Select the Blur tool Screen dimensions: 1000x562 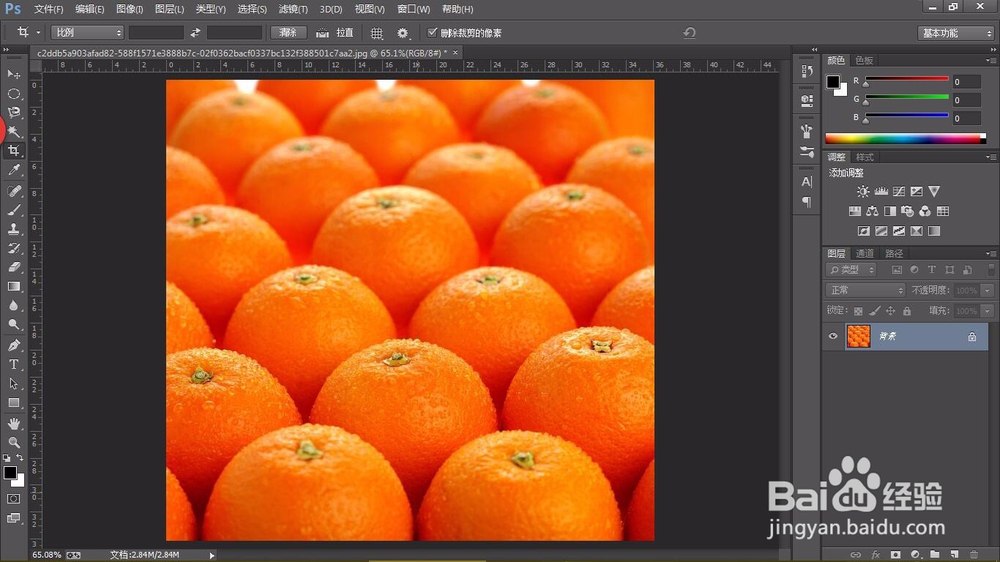point(13,306)
